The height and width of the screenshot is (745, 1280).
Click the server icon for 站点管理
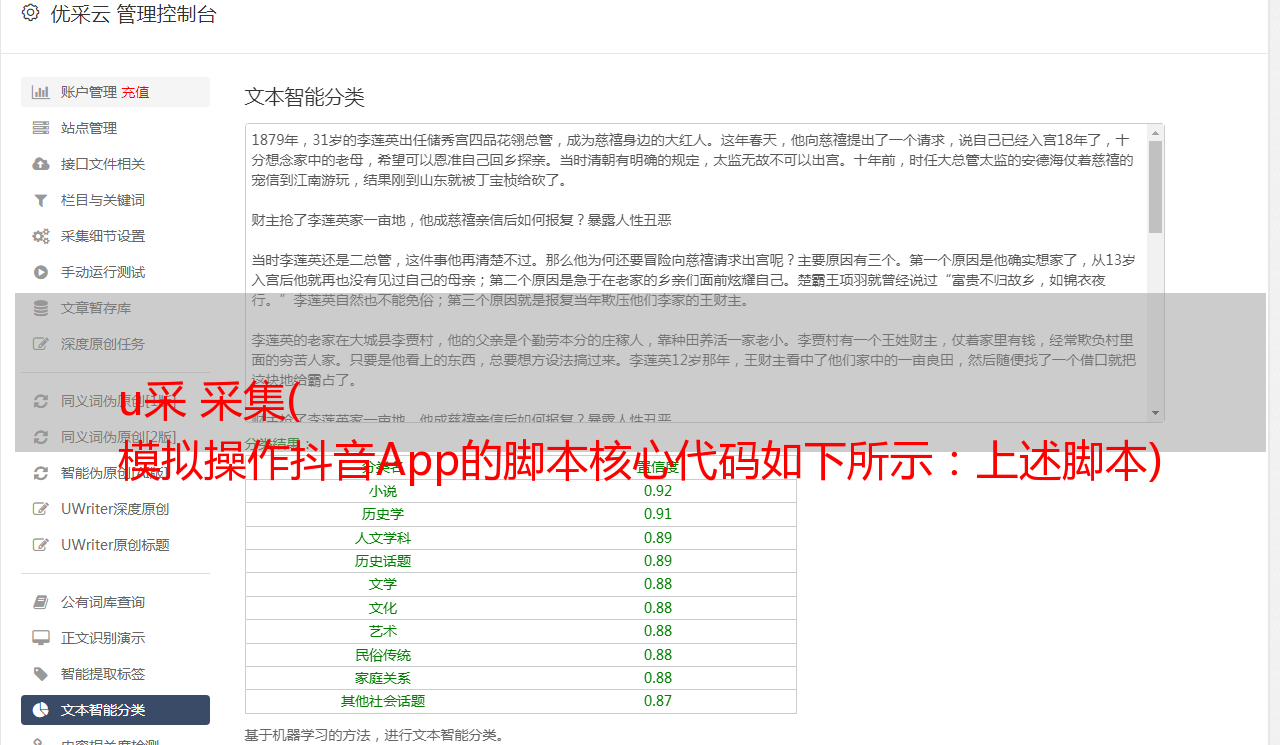41,128
